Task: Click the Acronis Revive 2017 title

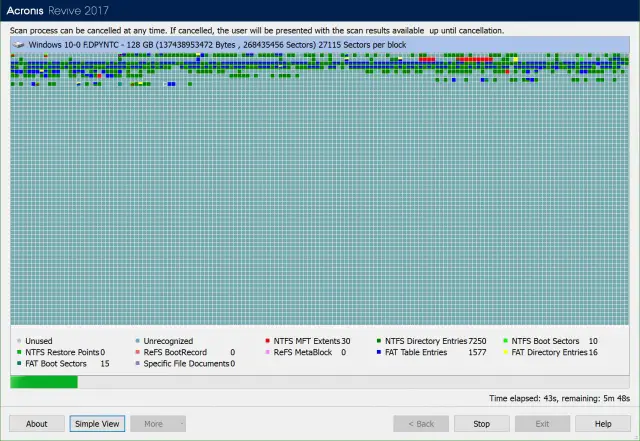Action: (x=58, y=11)
